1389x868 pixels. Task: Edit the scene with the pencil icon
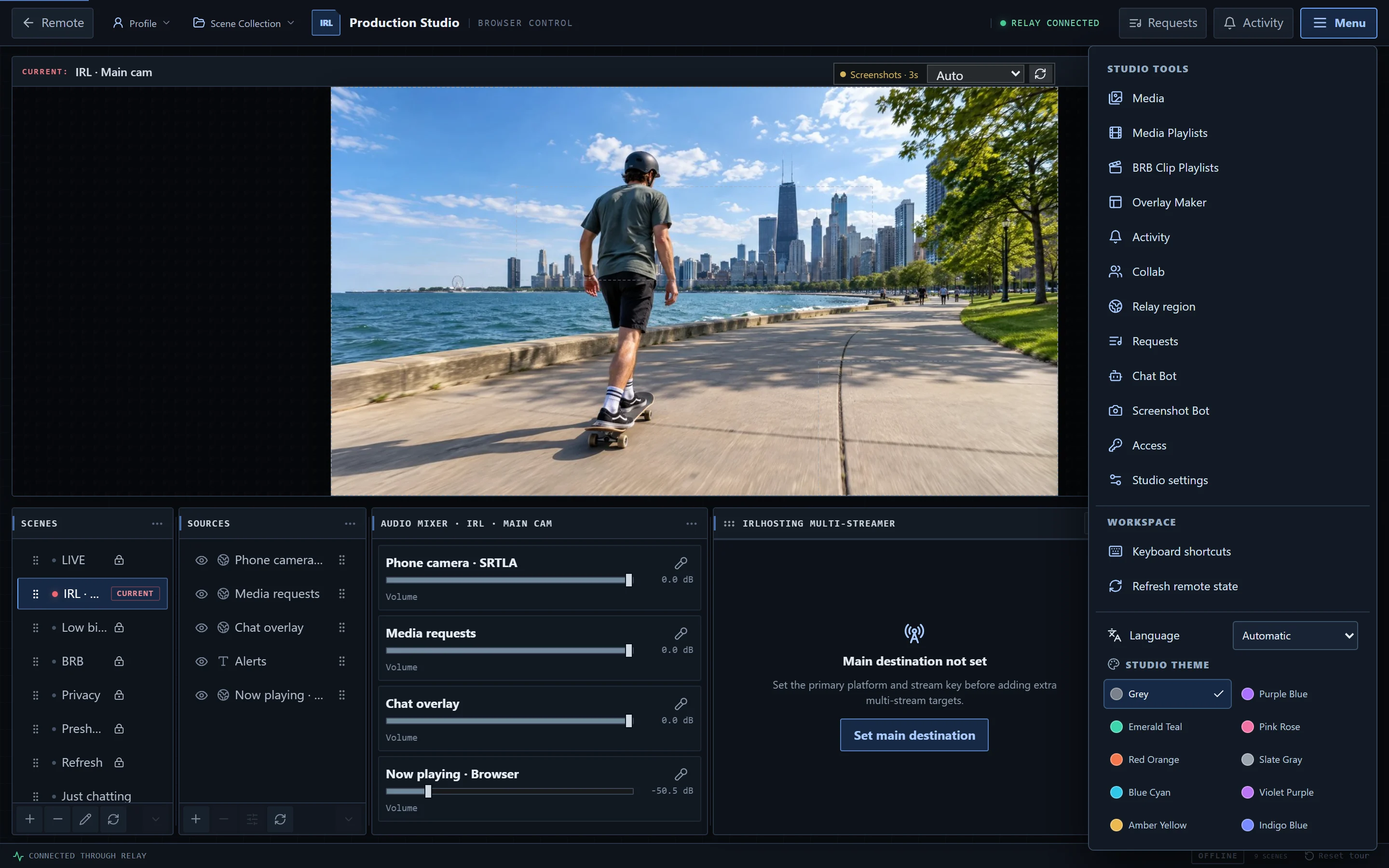pyautogui.click(x=85, y=819)
